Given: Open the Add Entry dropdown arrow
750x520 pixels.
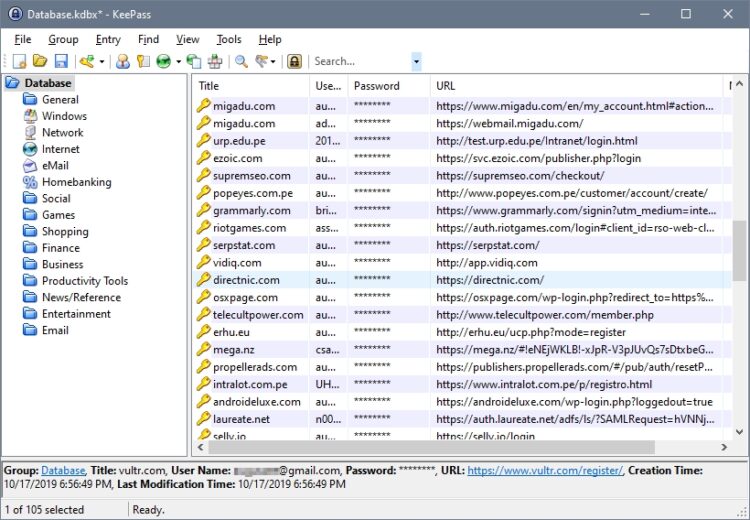Looking at the screenshot, I should point(101,61).
